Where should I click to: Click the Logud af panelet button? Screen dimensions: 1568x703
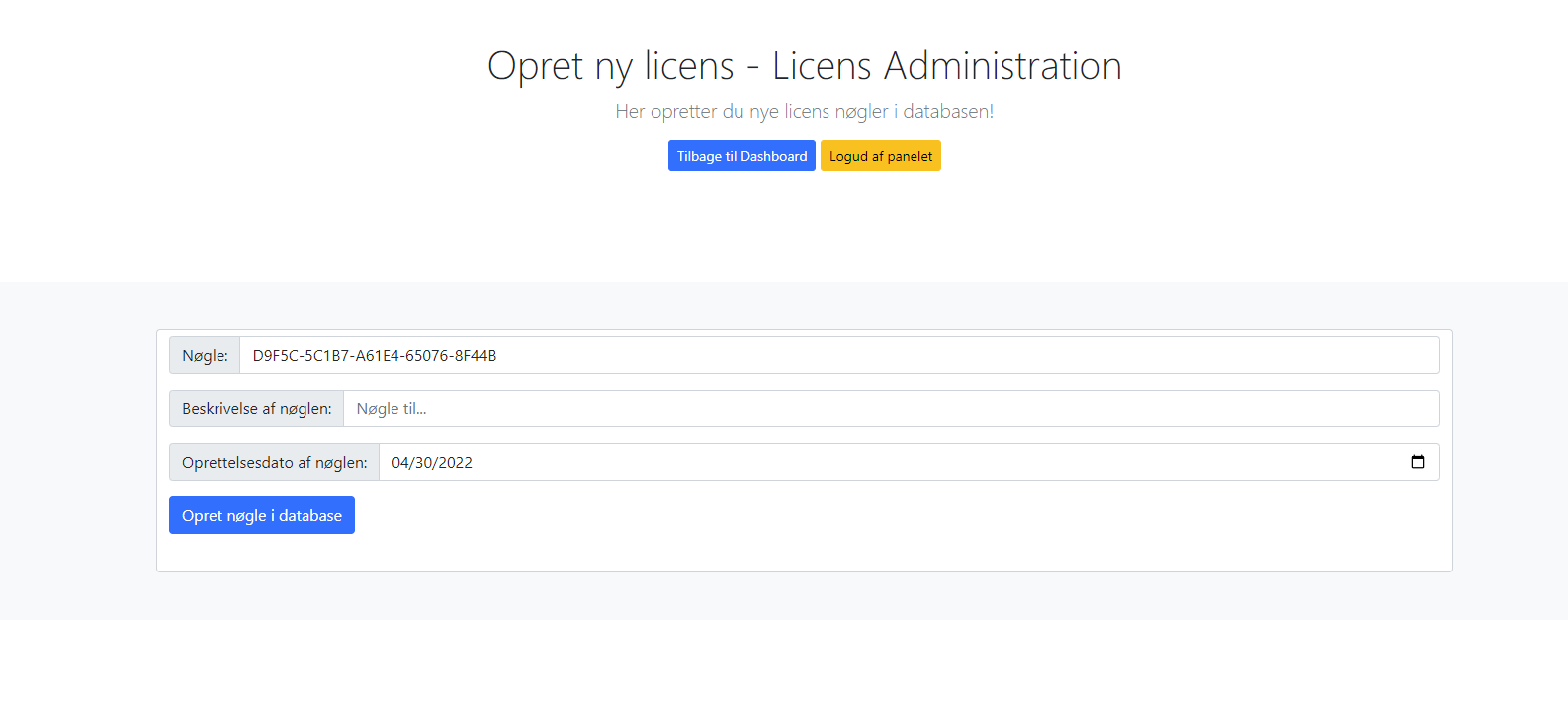pyautogui.click(x=881, y=156)
